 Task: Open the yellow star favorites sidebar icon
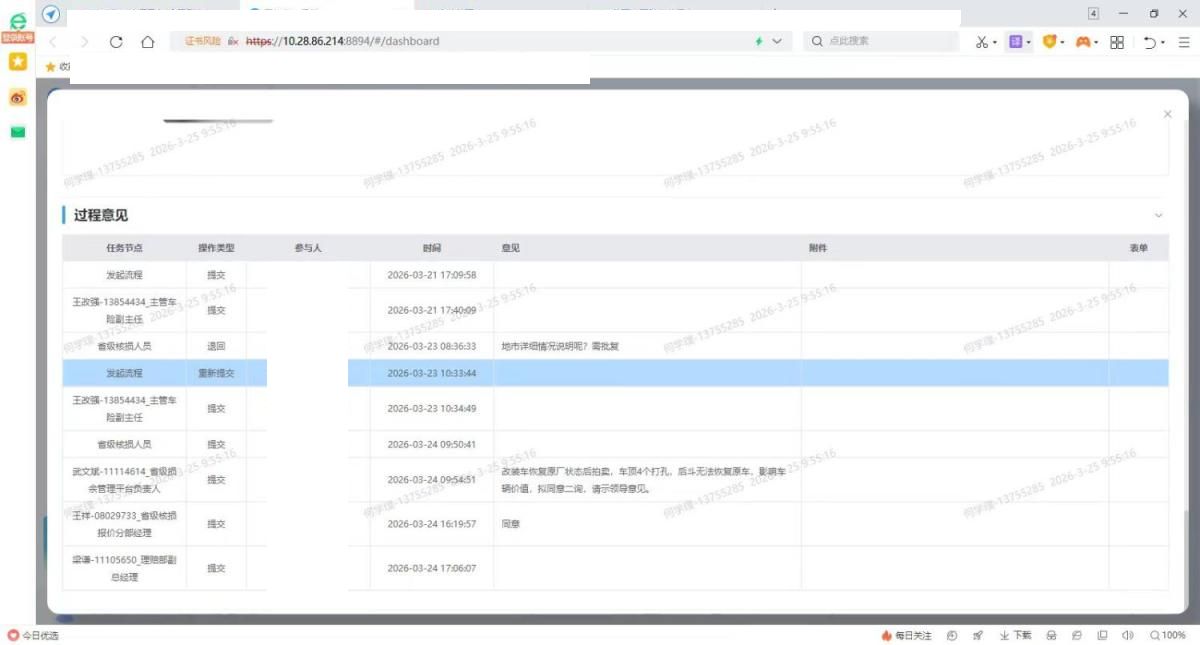[17, 62]
